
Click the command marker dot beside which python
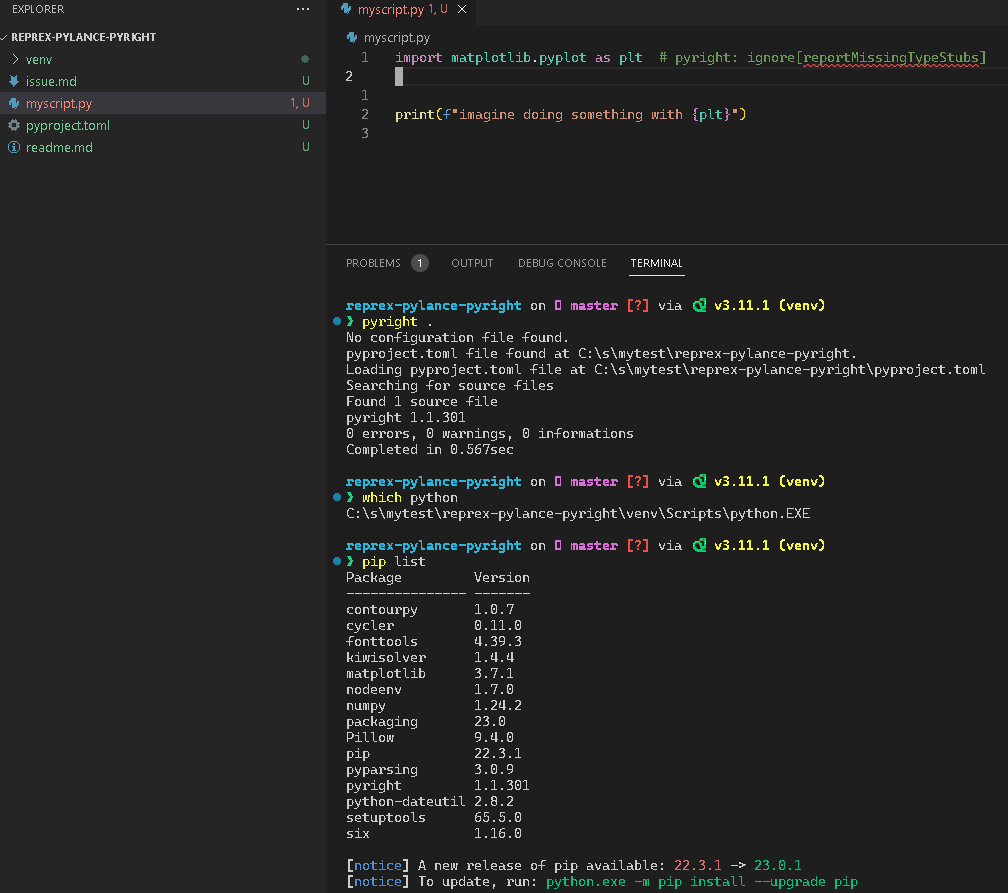pos(336,497)
